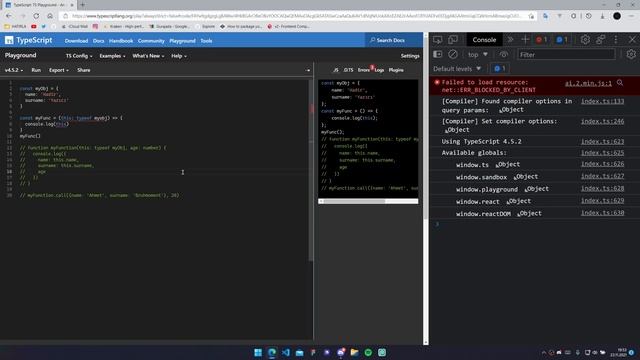The height and width of the screenshot is (360, 640).
Task: Click the Search Docs field
Action: click(x=393, y=40)
